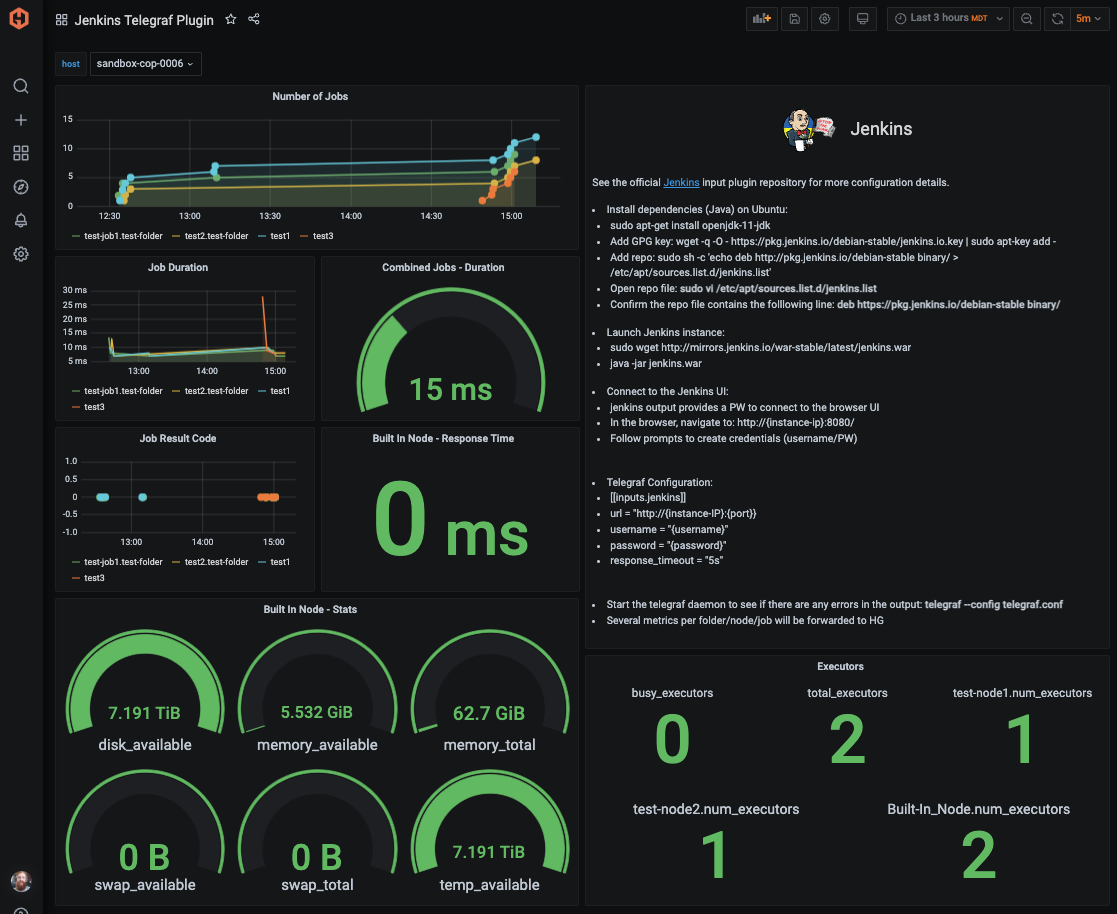Open Built In Node - Response Time menu
Image resolution: width=1117 pixels, height=914 pixels.
point(443,438)
